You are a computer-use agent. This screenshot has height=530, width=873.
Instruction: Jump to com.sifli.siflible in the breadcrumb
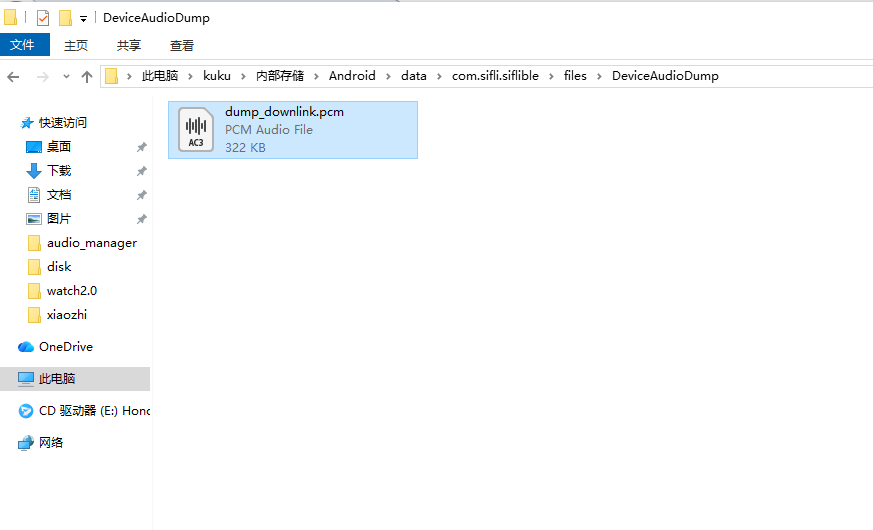click(494, 76)
